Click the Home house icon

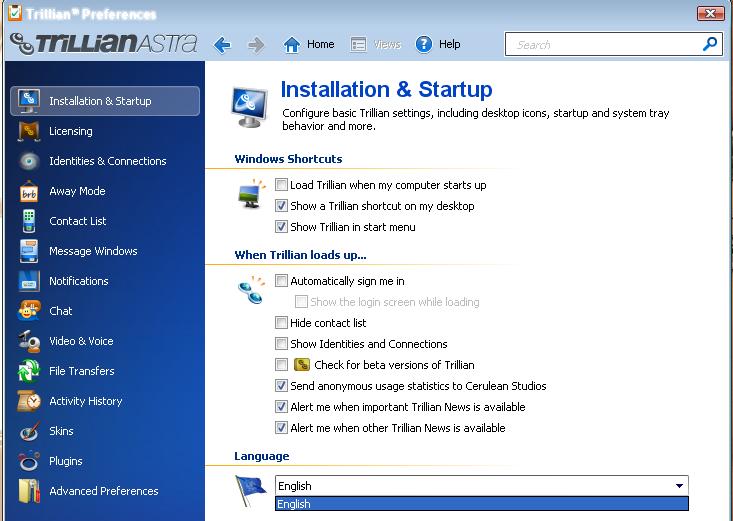point(292,45)
